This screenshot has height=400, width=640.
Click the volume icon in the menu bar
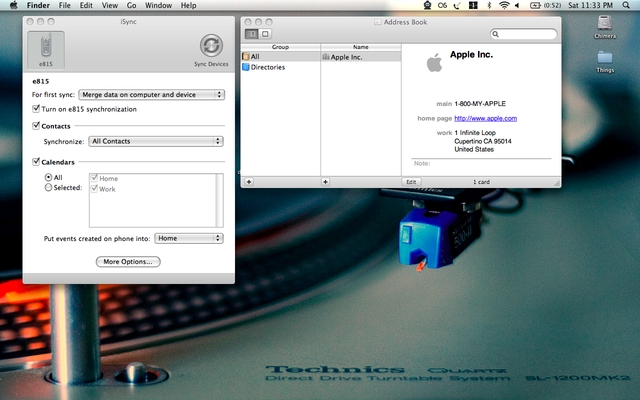tap(517, 5)
